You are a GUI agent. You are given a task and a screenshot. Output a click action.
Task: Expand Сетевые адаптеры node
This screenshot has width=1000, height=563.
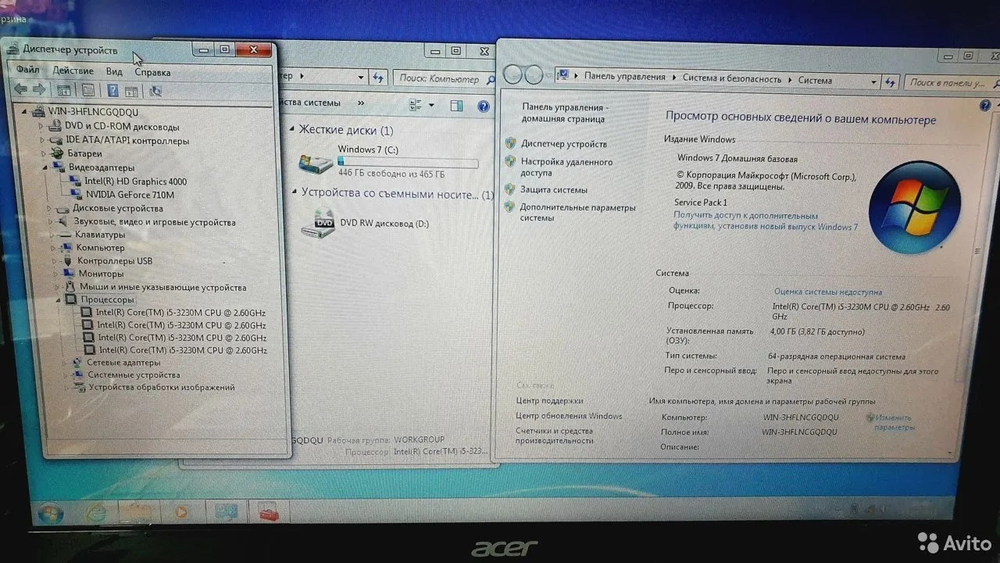[64, 362]
